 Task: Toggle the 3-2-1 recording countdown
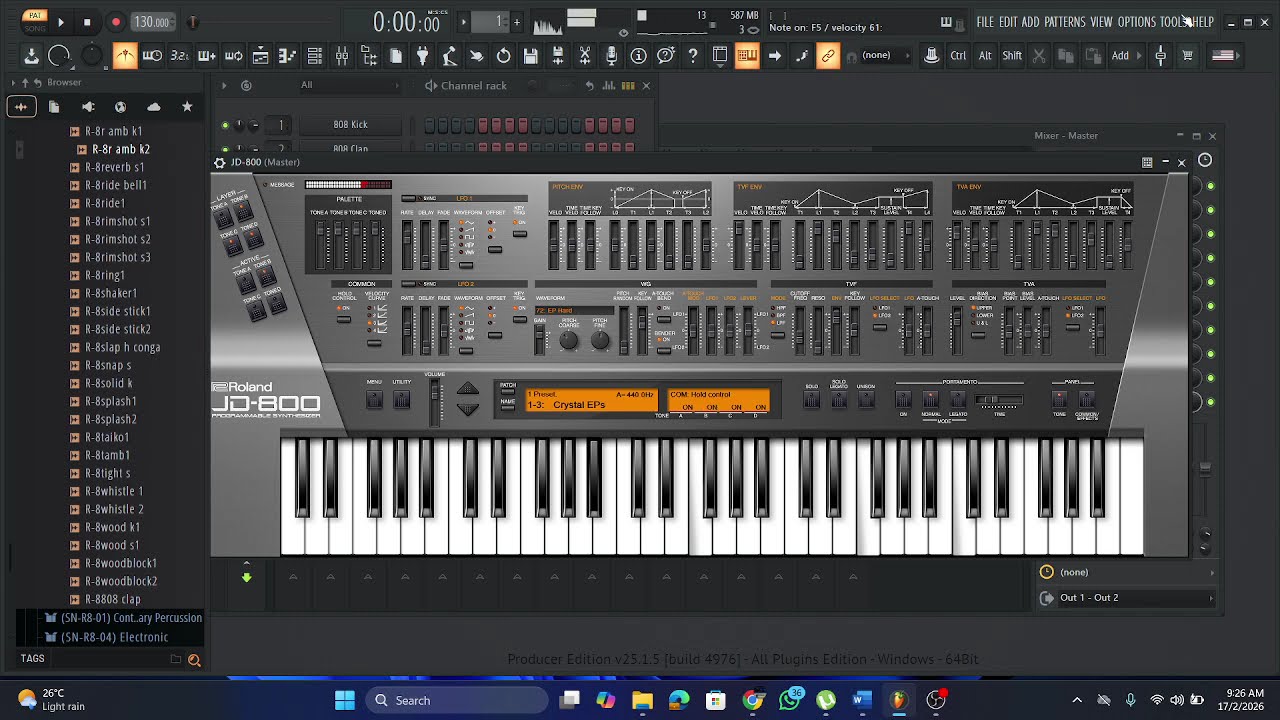click(x=179, y=56)
